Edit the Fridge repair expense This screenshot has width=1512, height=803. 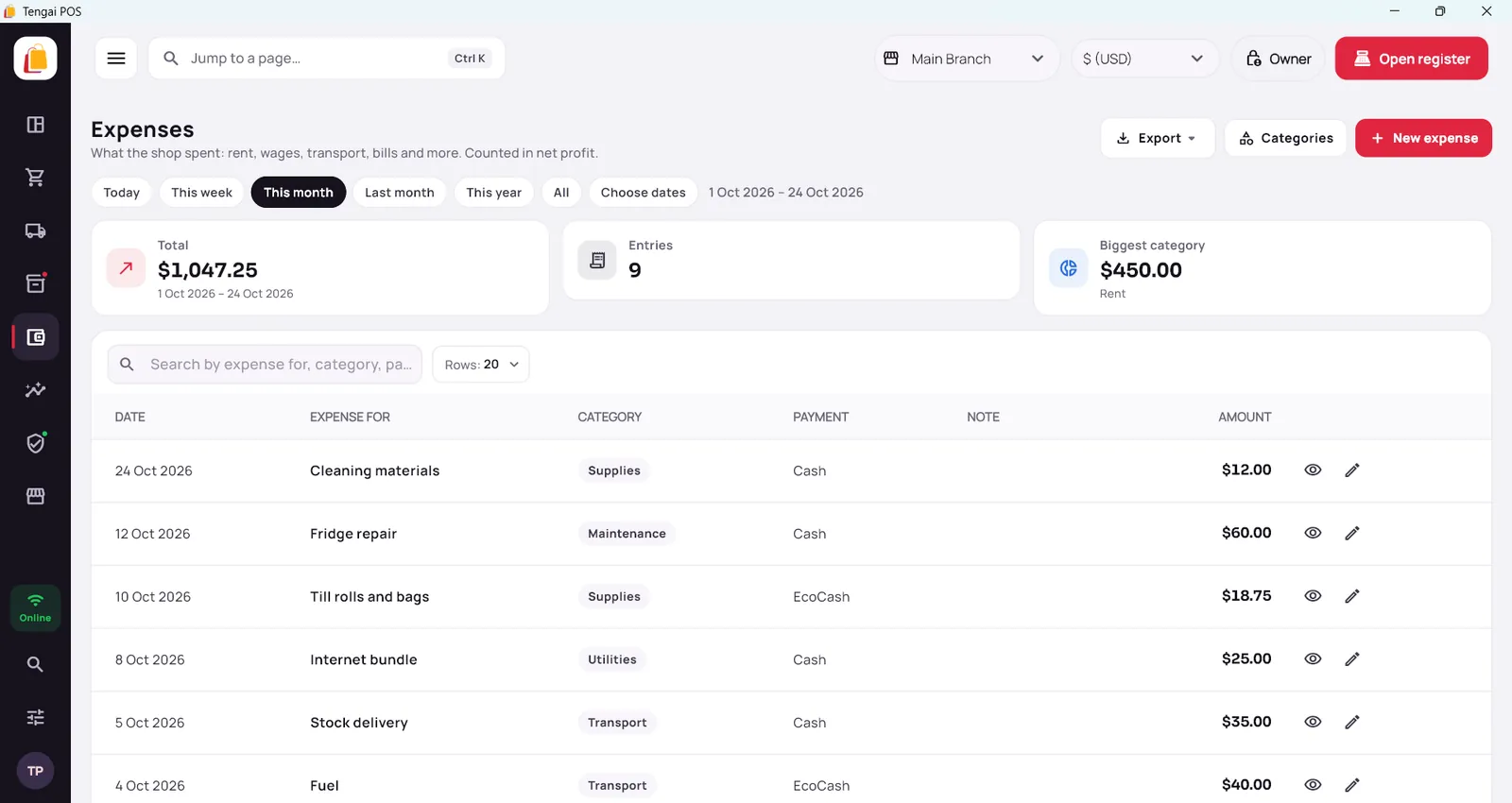click(x=1352, y=533)
